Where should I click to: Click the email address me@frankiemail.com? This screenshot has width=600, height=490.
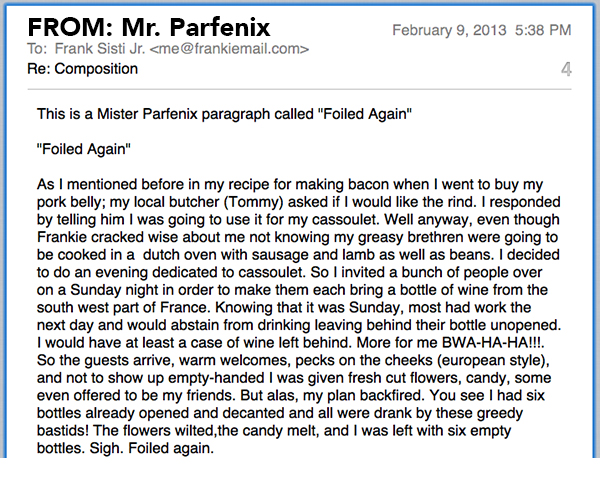[x=229, y=49]
